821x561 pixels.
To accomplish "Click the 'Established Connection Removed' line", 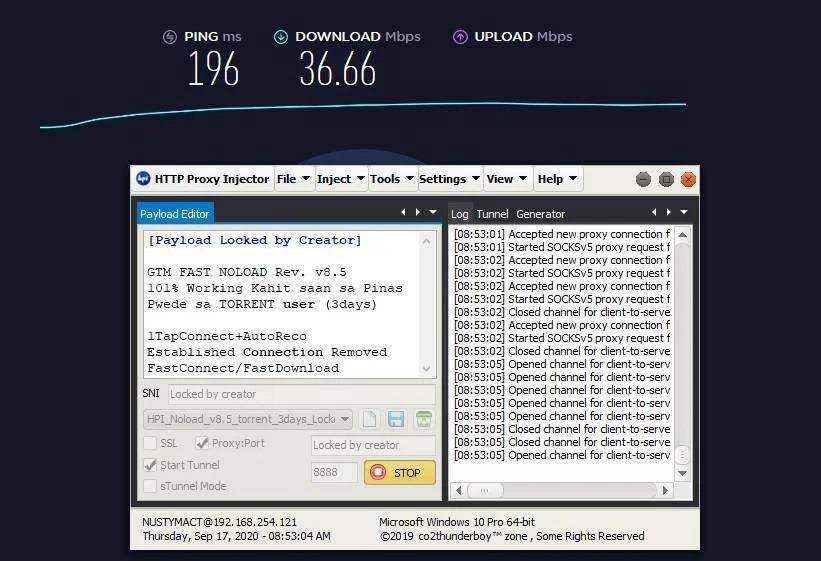I will click(x=267, y=352).
